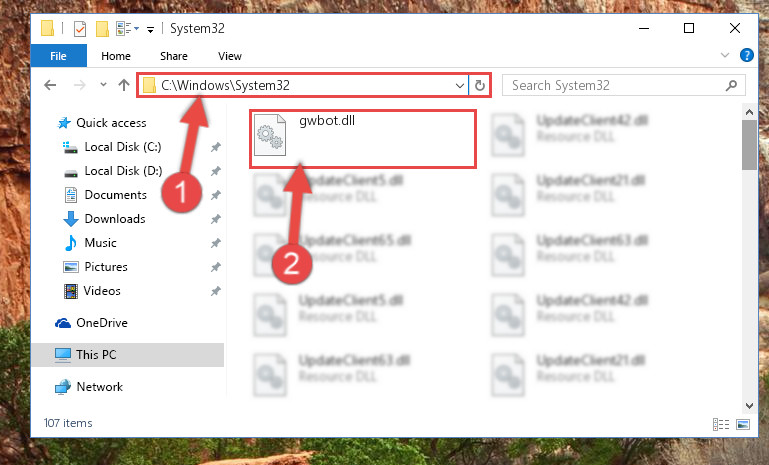This screenshot has height=465, width=769.
Task: Click the Properties quick access toolbar icon
Action: tap(80, 29)
